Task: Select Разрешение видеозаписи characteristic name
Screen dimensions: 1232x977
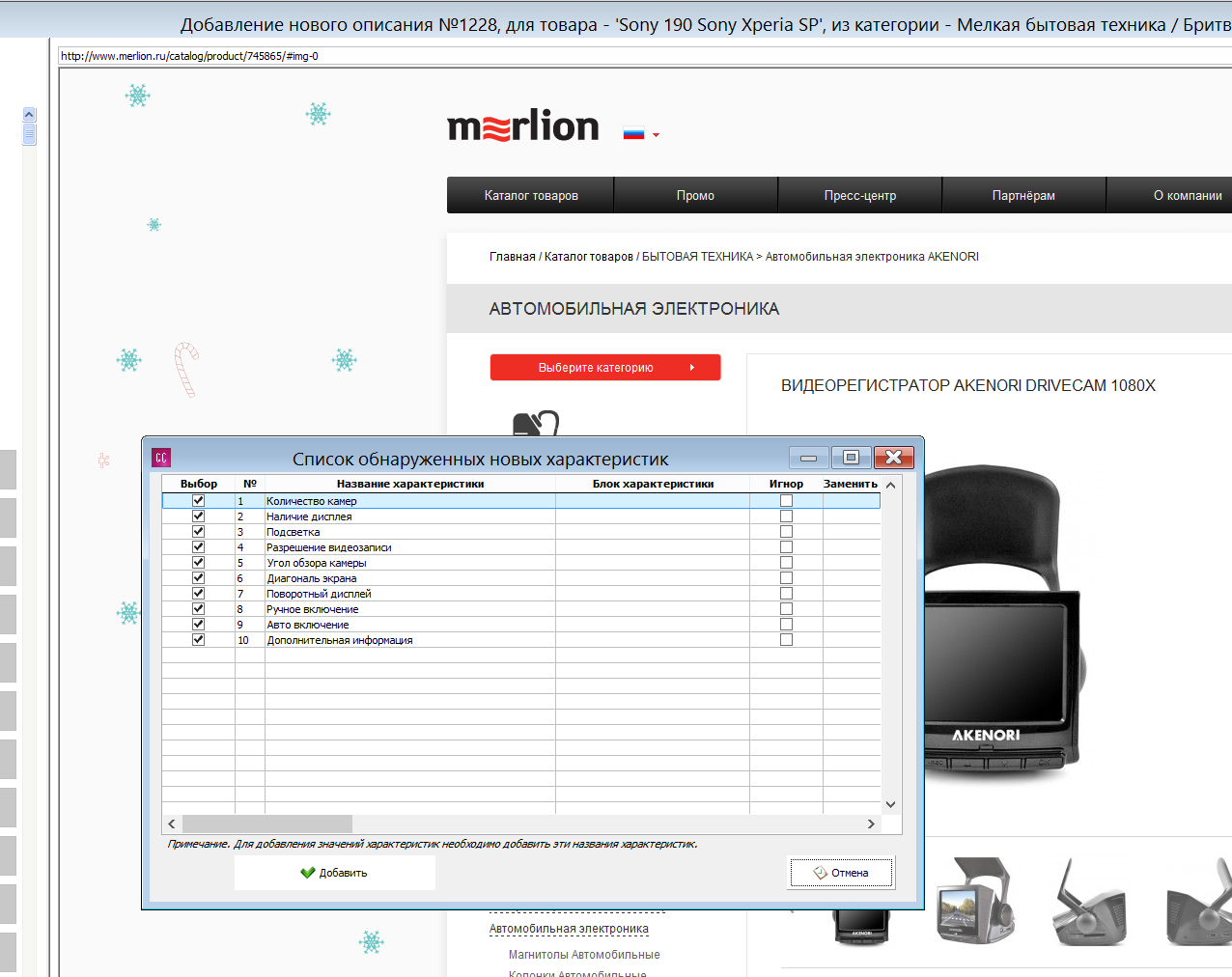Action: pyautogui.click(x=329, y=547)
